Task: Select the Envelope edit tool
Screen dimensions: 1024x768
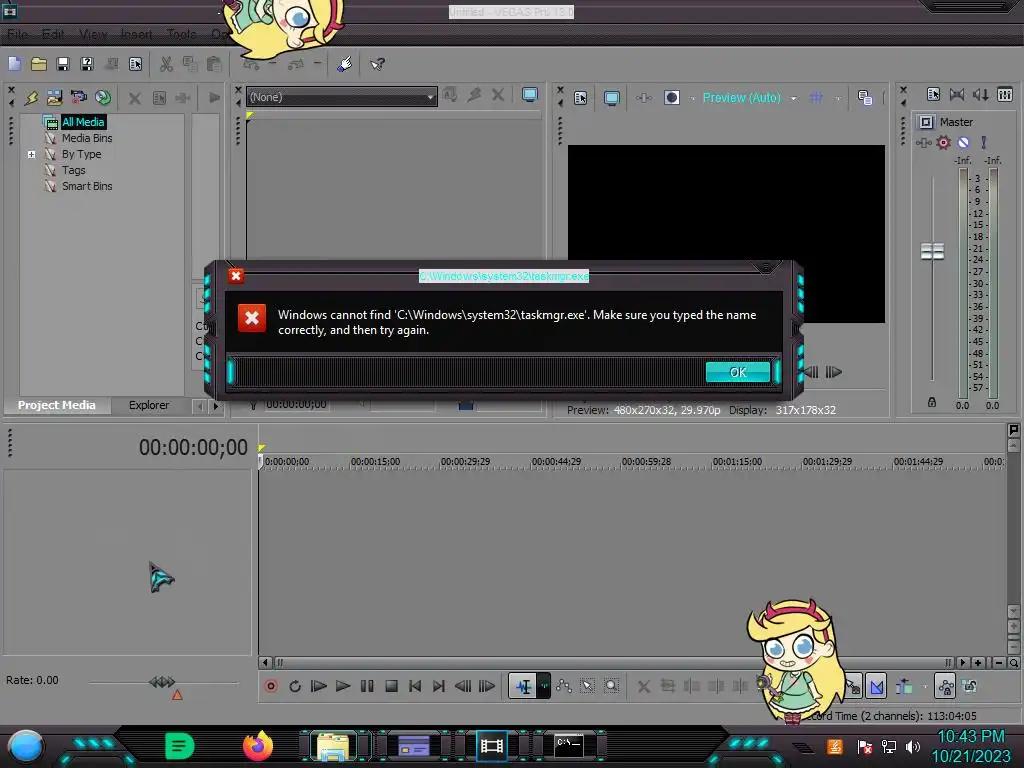Action: click(564, 686)
